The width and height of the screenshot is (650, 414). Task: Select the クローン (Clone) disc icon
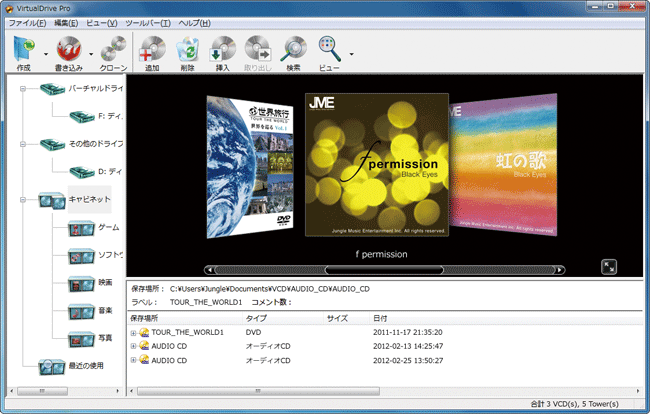tap(114, 49)
